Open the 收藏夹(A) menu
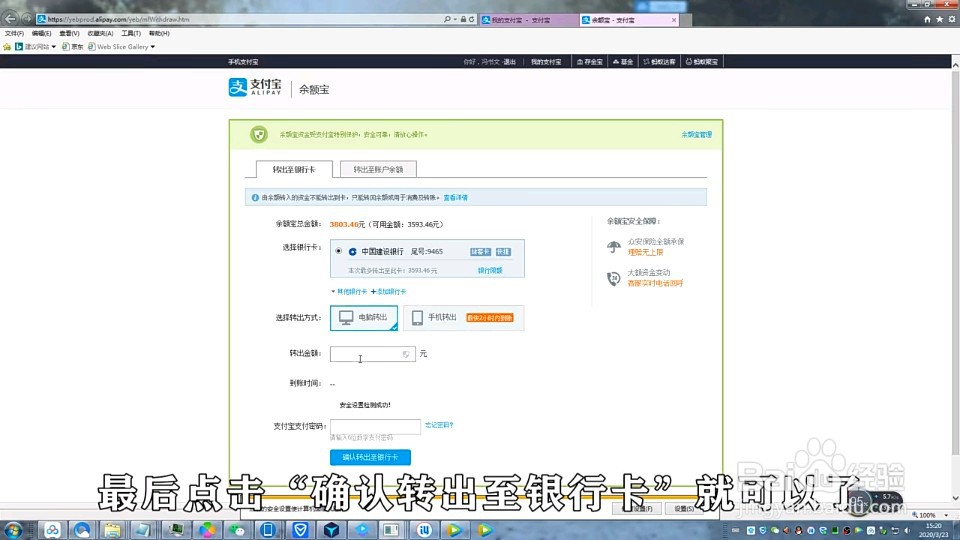Image resolution: width=960 pixels, height=540 pixels. (x=100, y=34)
